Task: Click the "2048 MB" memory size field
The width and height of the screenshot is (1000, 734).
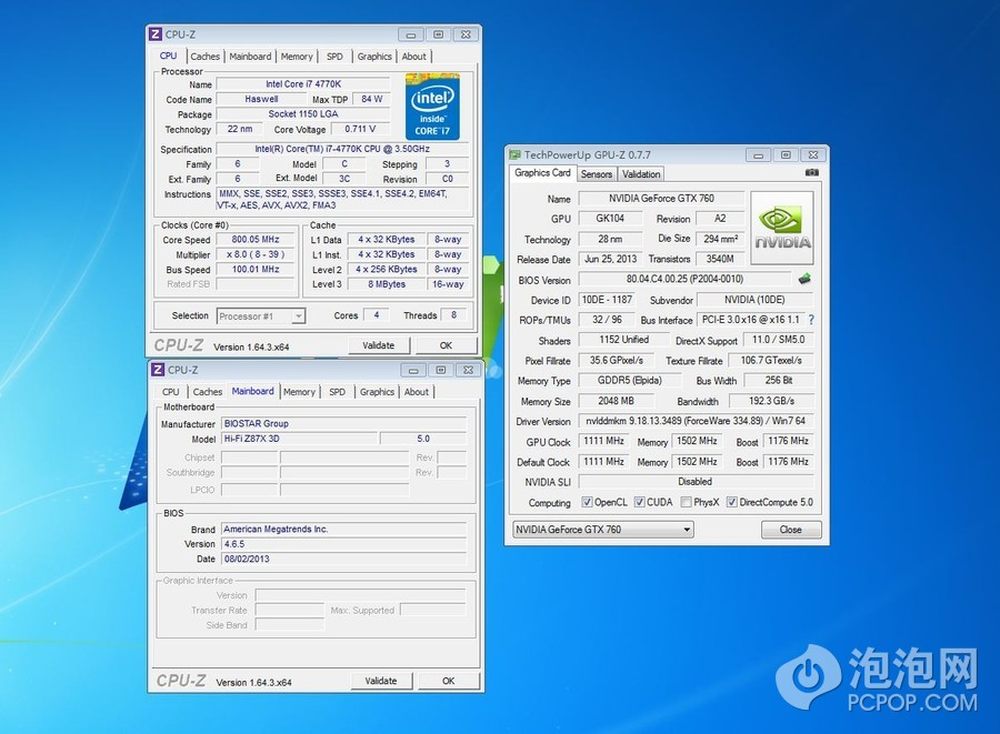Action: (616, 401)
